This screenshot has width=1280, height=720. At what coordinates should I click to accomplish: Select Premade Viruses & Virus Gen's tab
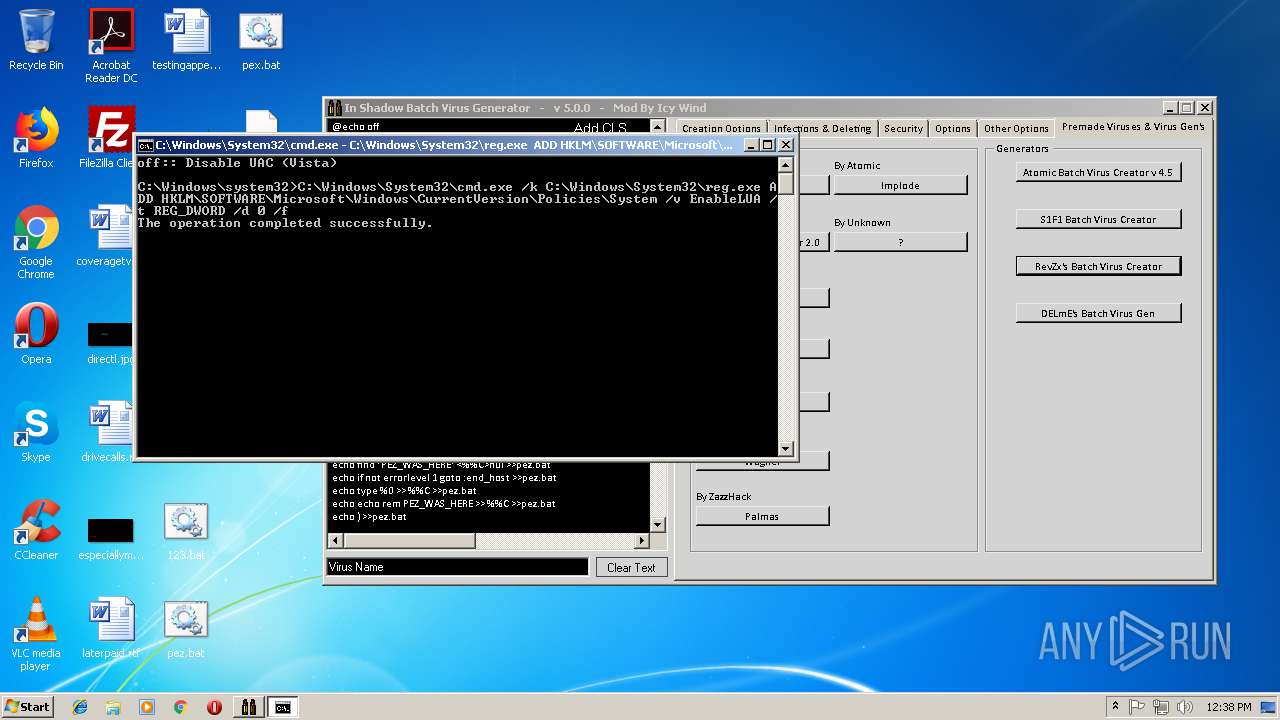coord(1133,127)
